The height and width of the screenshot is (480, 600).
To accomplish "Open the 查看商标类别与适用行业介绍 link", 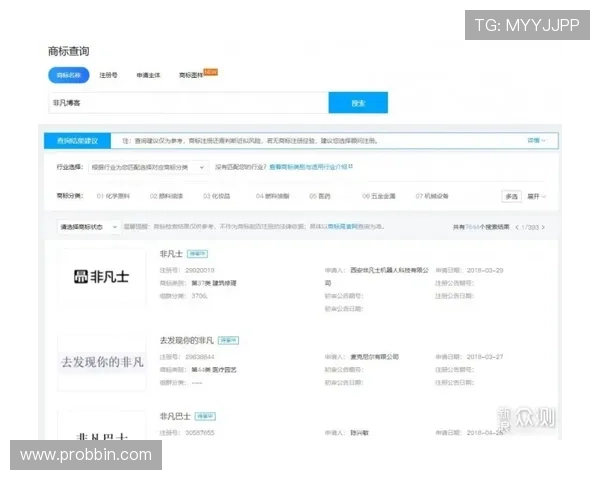I will pyautogui.click(x=311, y=167).
